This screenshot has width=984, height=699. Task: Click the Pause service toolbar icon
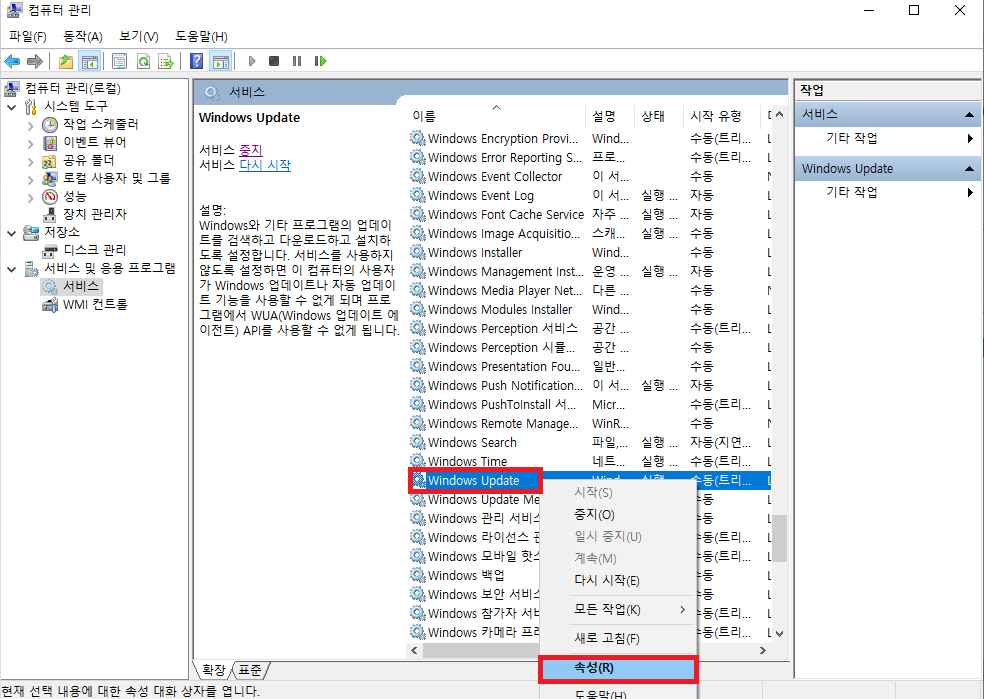coord(297,61)
